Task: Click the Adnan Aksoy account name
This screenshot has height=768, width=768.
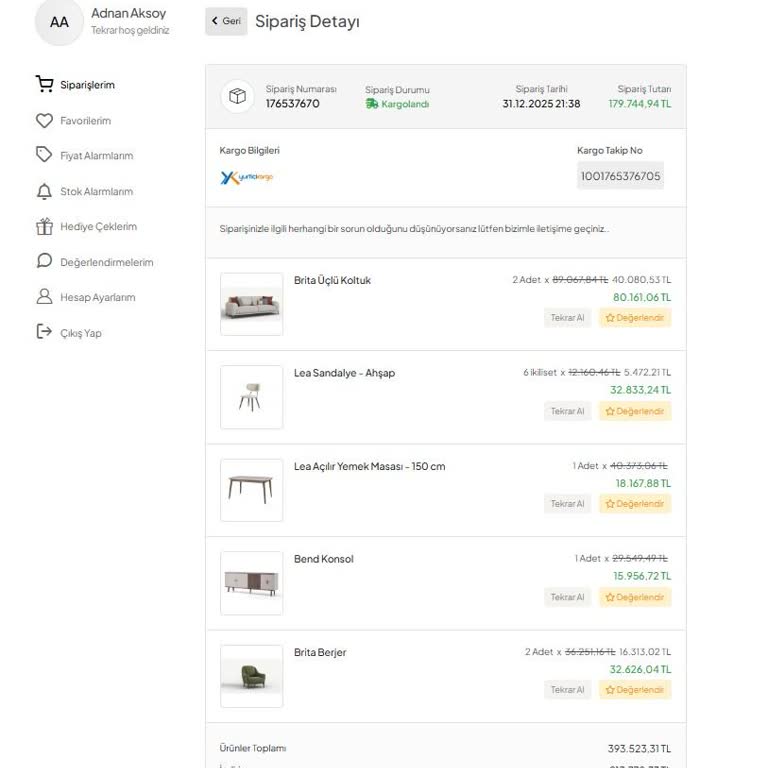Action: point(129,13)
